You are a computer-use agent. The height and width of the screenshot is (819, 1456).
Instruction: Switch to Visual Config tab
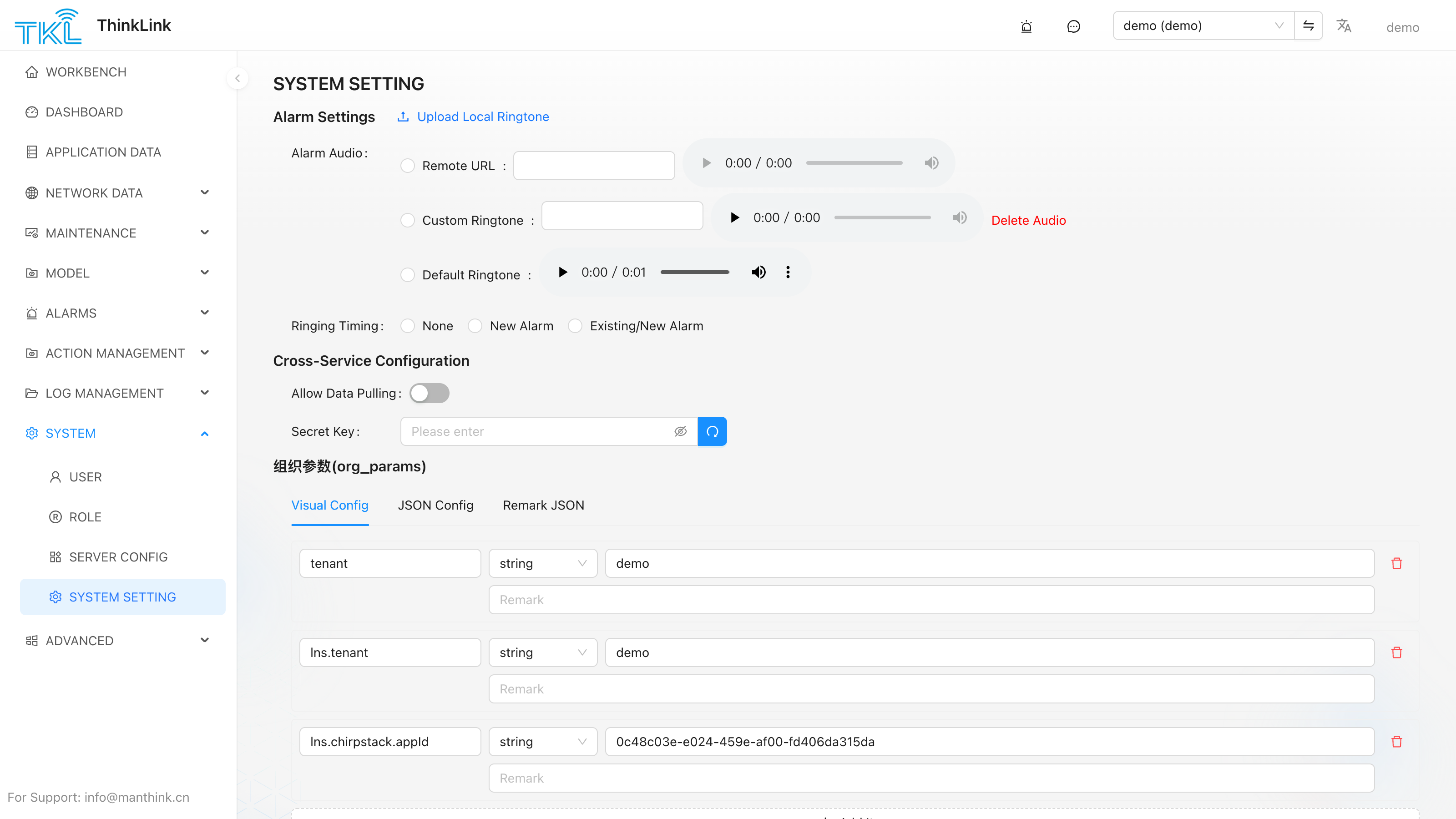coord(330,506)
